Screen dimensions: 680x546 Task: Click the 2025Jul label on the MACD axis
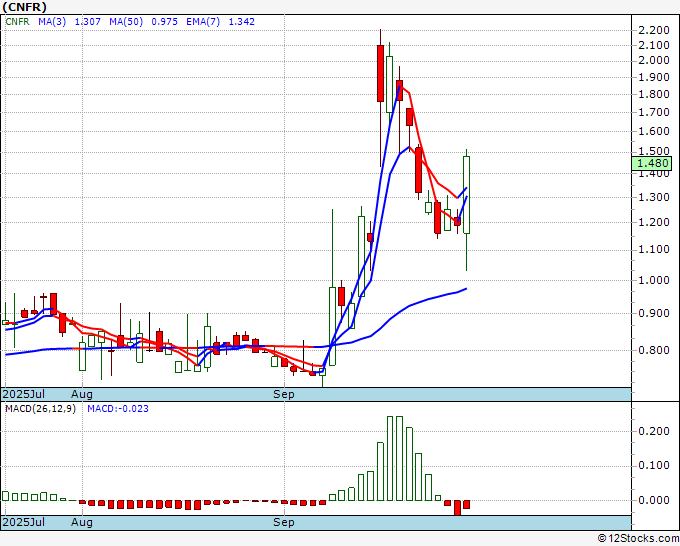[x=22, y=522]
